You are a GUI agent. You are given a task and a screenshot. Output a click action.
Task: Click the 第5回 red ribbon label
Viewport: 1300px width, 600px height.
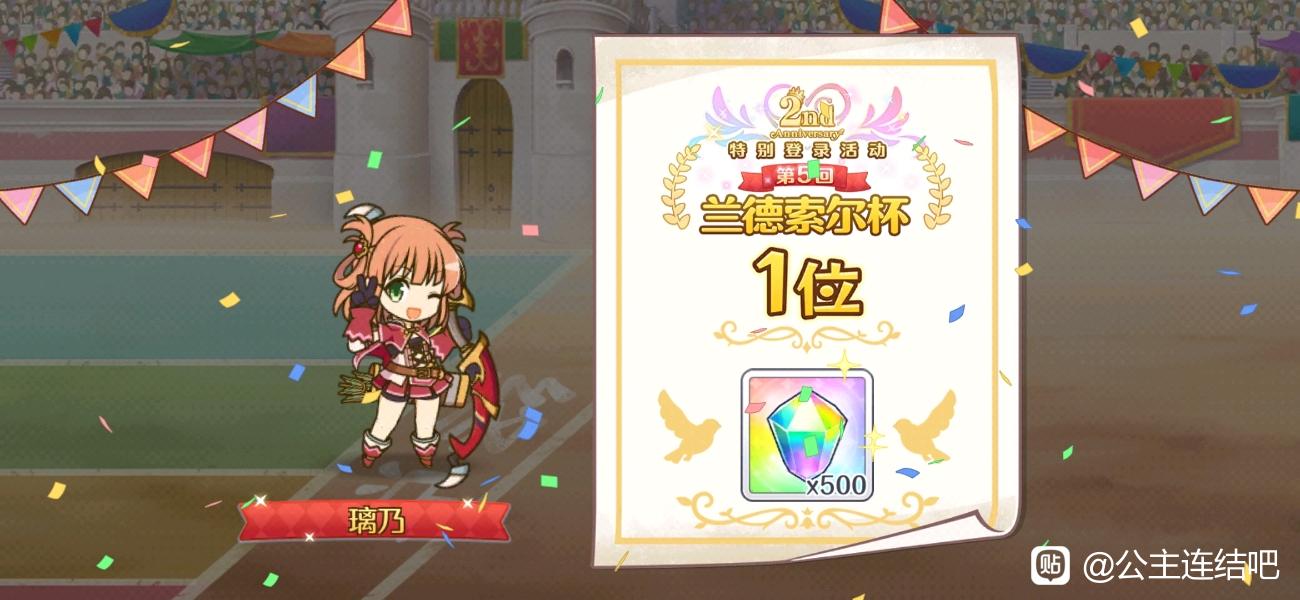point(806,178)
